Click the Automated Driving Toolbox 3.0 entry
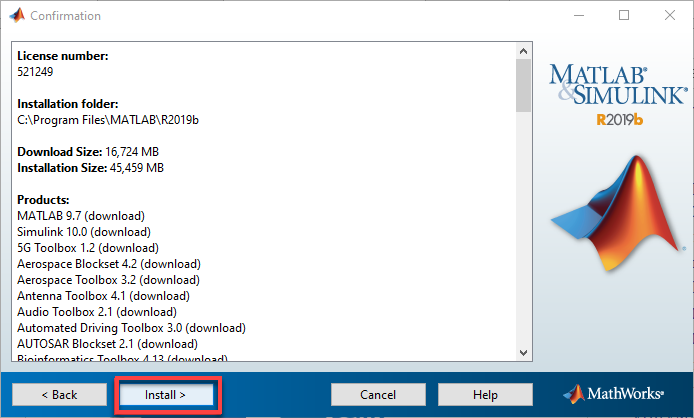 click(x=131, y=328)
